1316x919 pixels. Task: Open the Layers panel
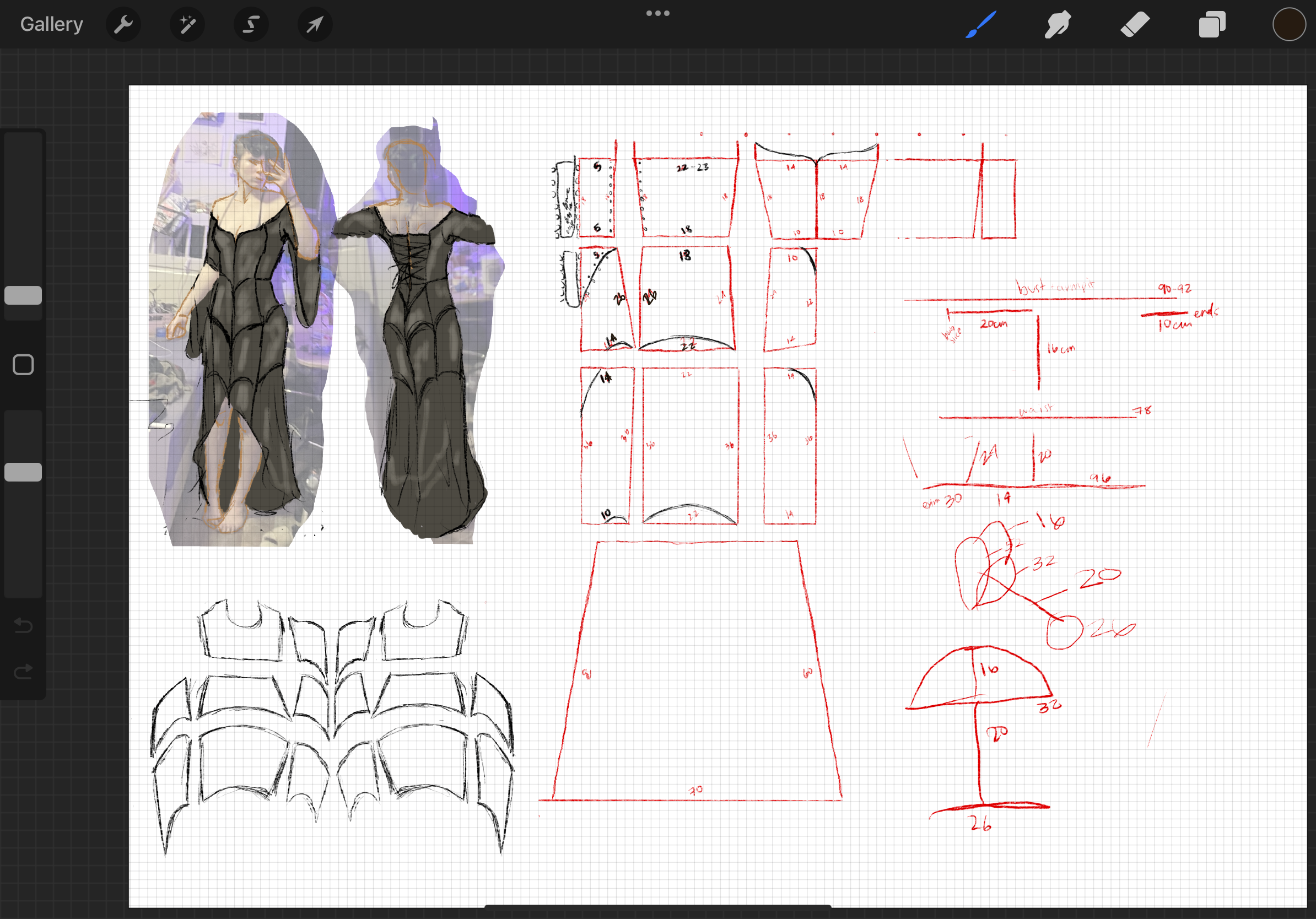click(x=1212, y=24)
